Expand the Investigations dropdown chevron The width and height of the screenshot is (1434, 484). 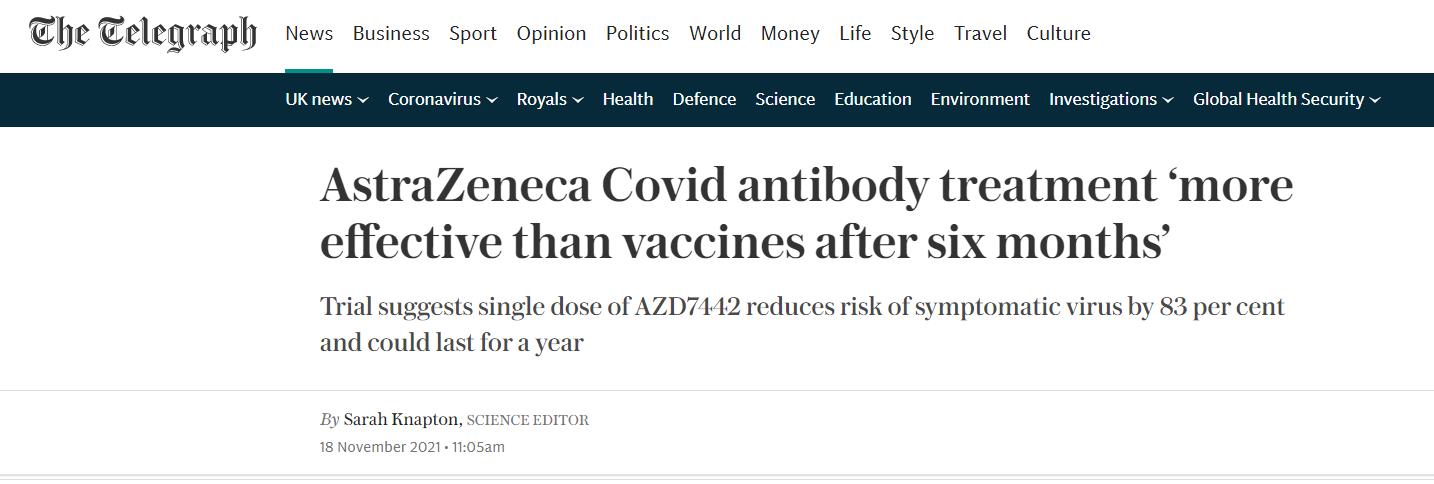pos(1168,100)
